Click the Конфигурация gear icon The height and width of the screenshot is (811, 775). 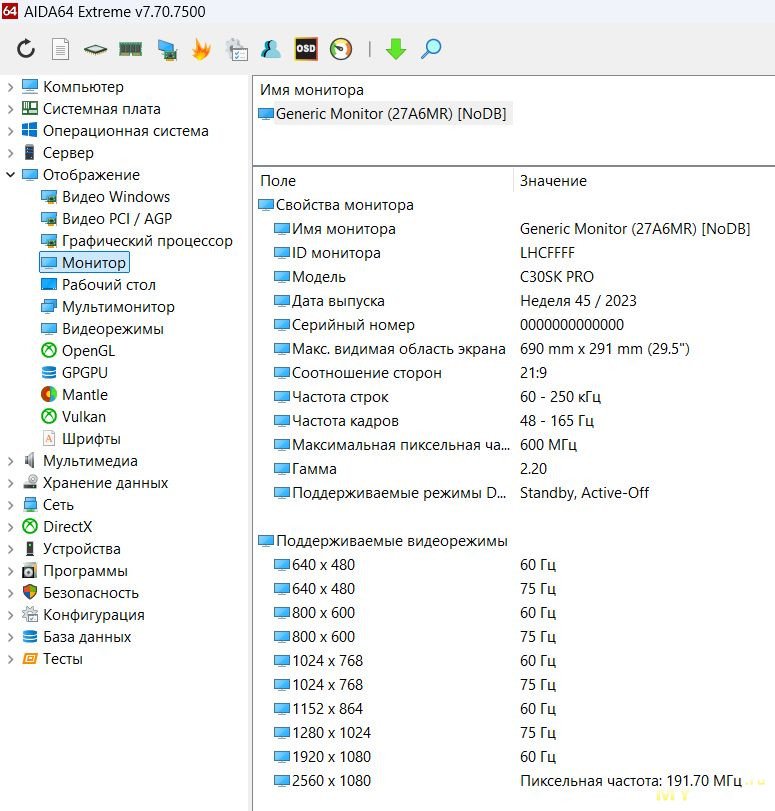(30, 614)
